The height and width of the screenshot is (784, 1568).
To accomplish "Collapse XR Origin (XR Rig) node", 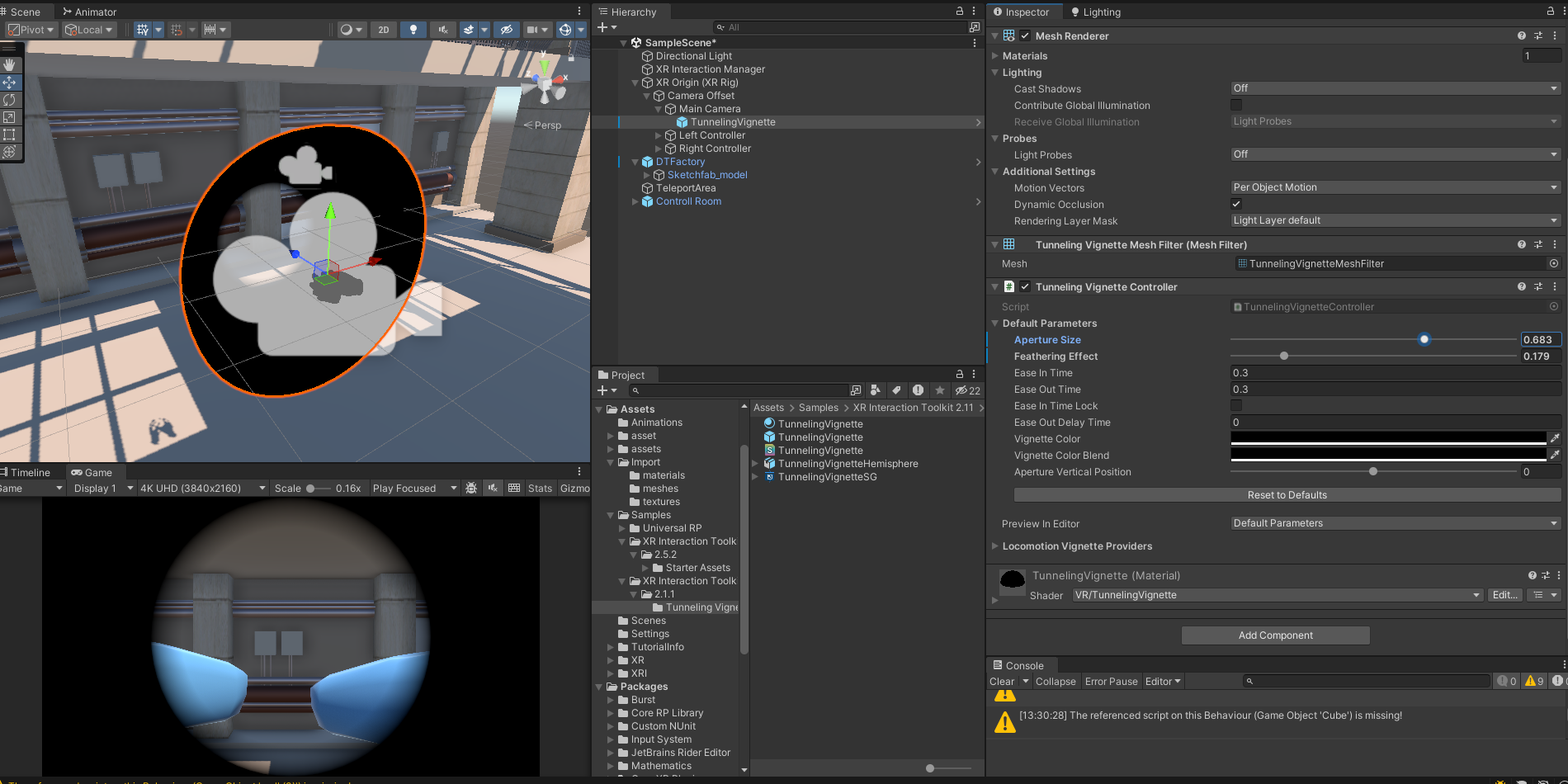I will click(x=635, y=83).
